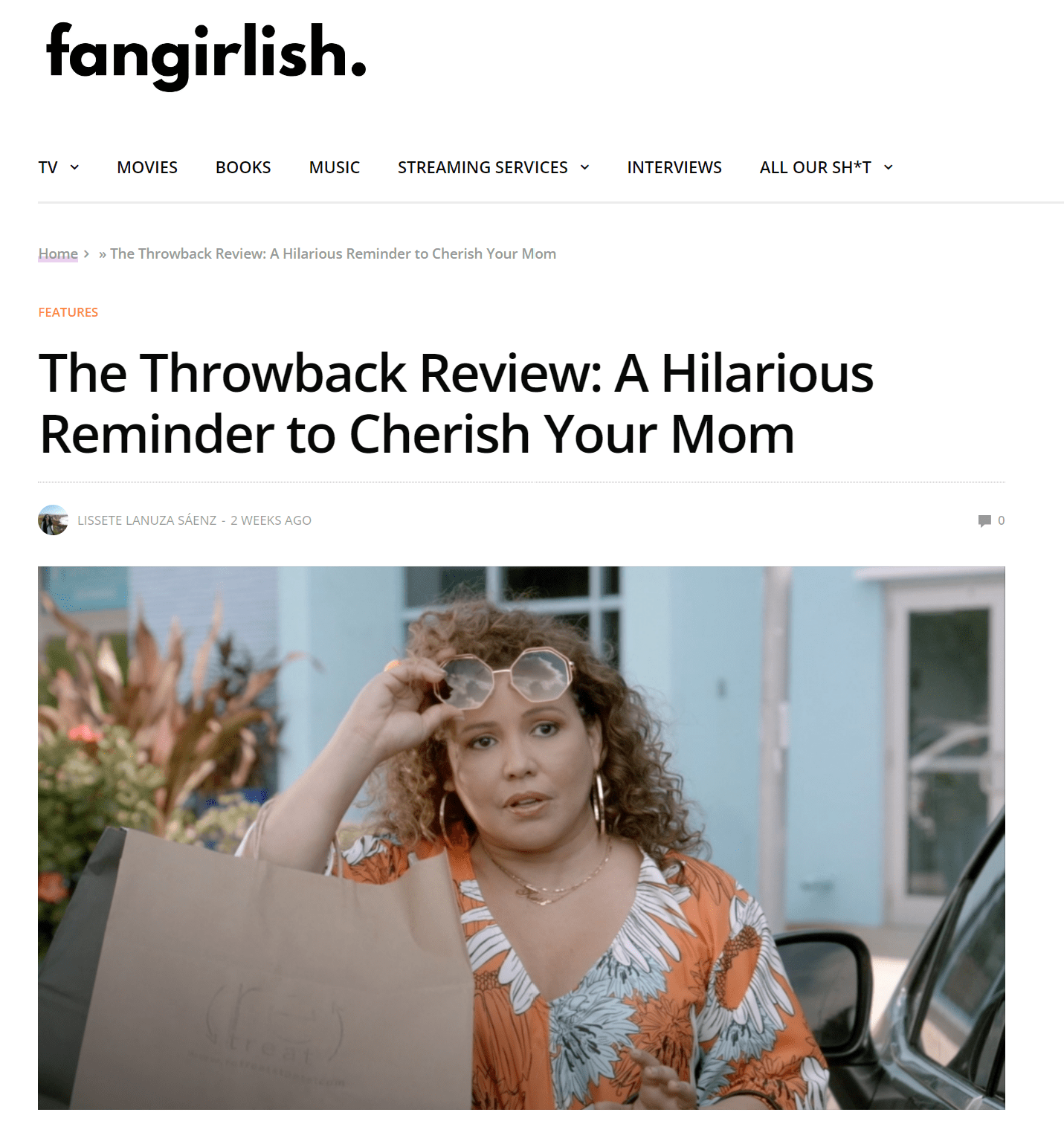Open the author avatar image
1064x1147 pixels.
[x=53, y=520]
